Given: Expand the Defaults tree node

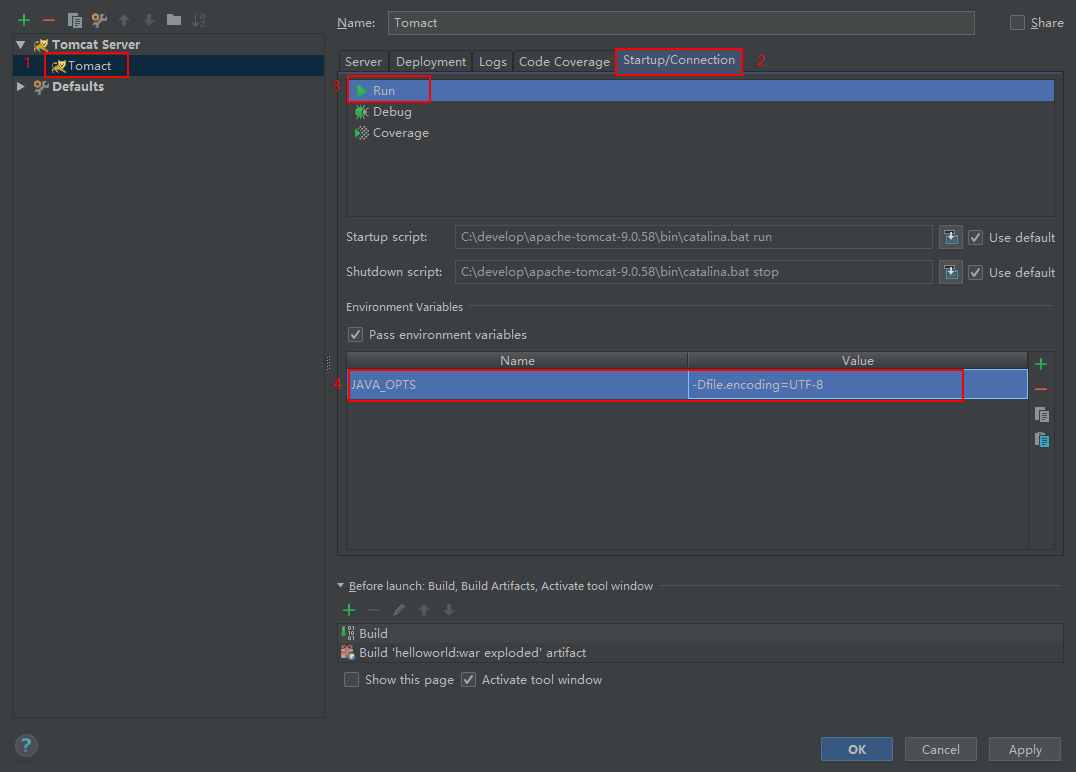Looking at the screenshot, I should (x=21, y=86).
